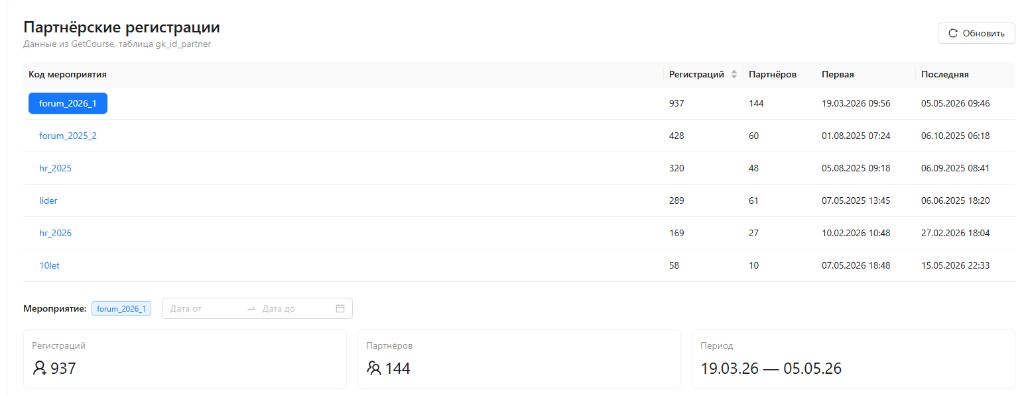This screenshot has height=395, width=1024.
Task: Open 10let event link
Action: tap(50, 266)
